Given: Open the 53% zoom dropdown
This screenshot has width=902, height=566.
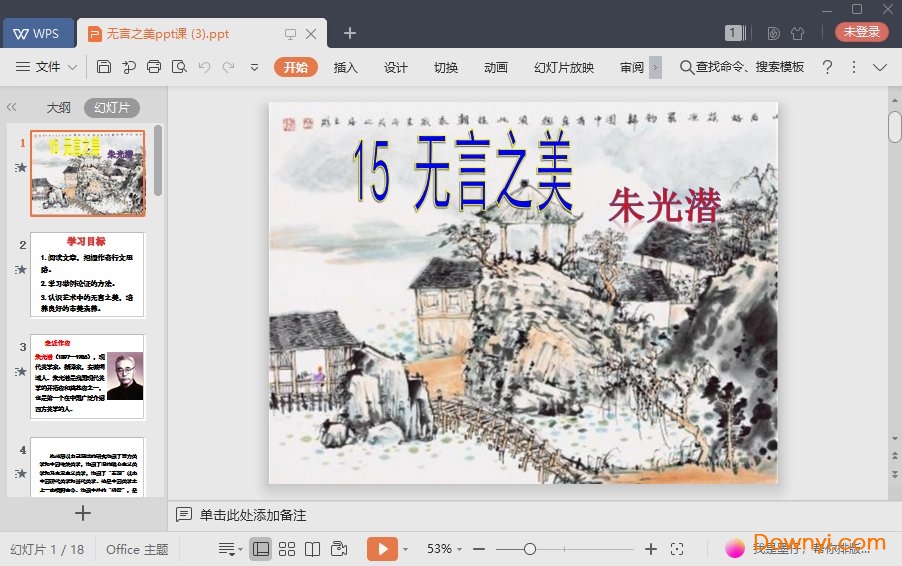Looking at the screenshot, I should point(444,549).
